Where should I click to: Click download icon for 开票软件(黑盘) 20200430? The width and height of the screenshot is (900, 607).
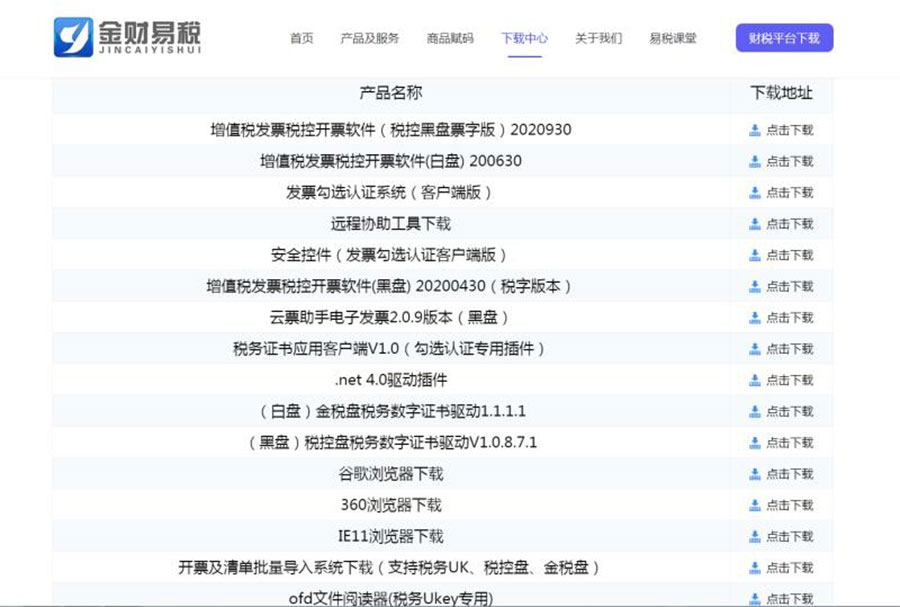(x=755, y=287)
